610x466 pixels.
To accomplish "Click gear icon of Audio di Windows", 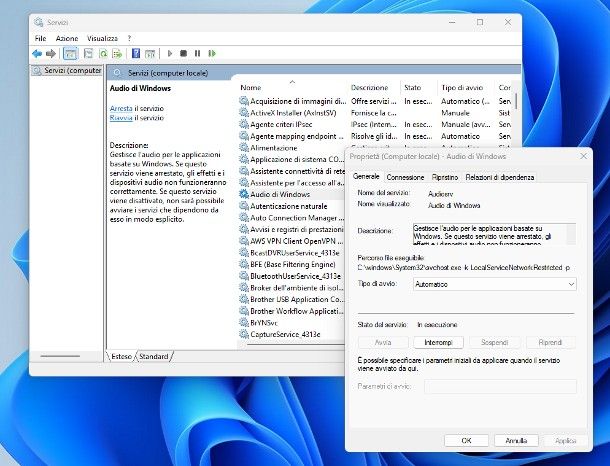I will [244, 194].
